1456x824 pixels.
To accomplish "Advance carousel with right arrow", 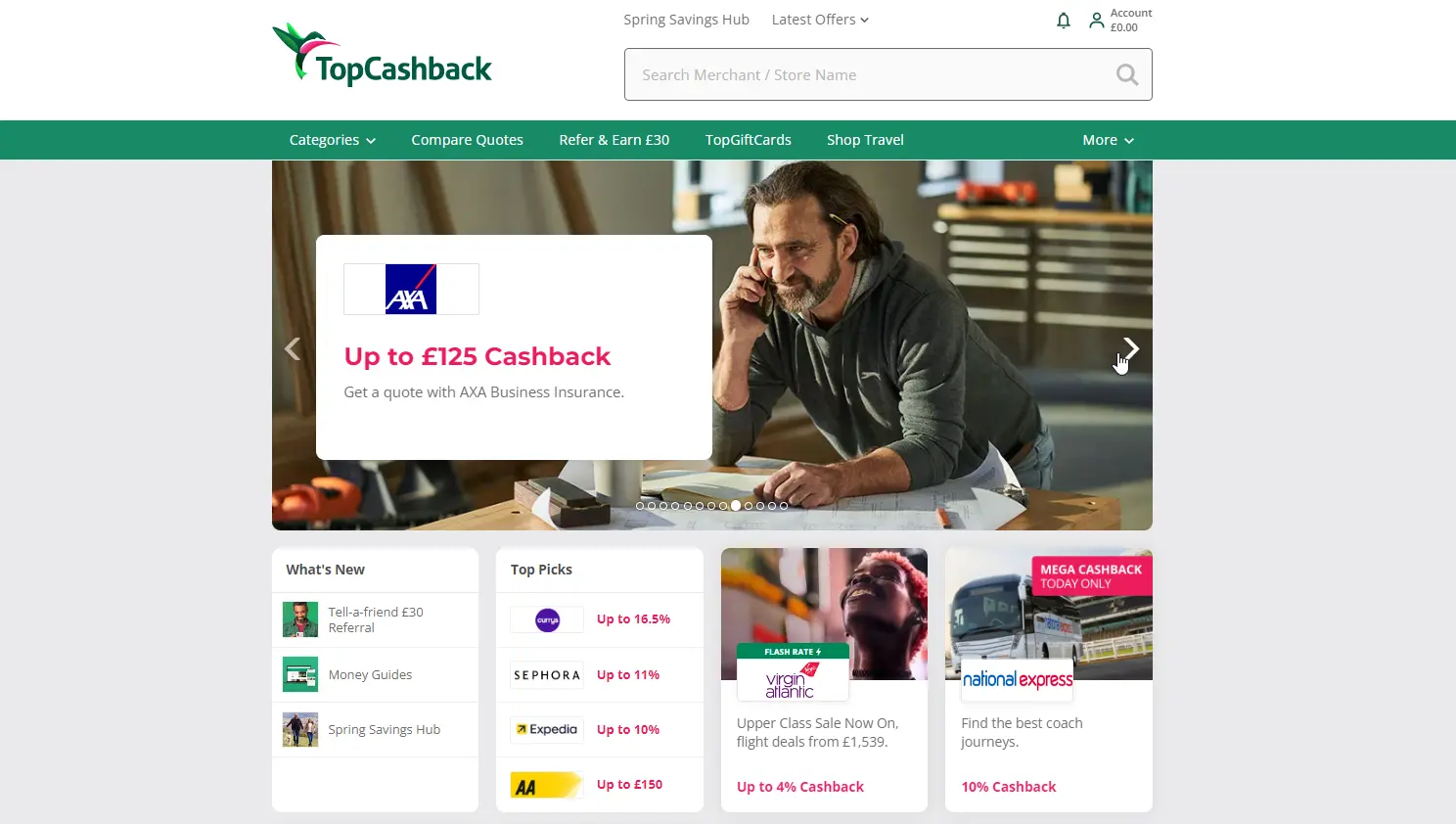I will click(1131, 348).
